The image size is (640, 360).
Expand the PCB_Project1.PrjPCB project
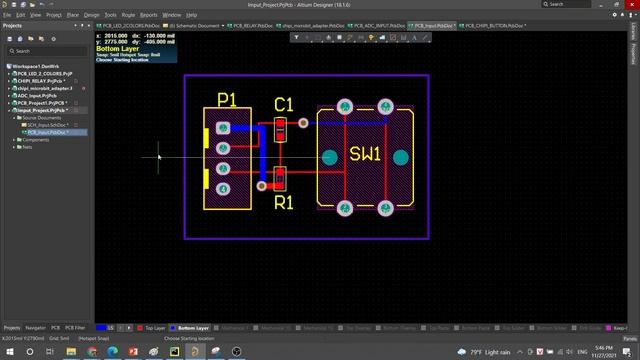[9, 103]
